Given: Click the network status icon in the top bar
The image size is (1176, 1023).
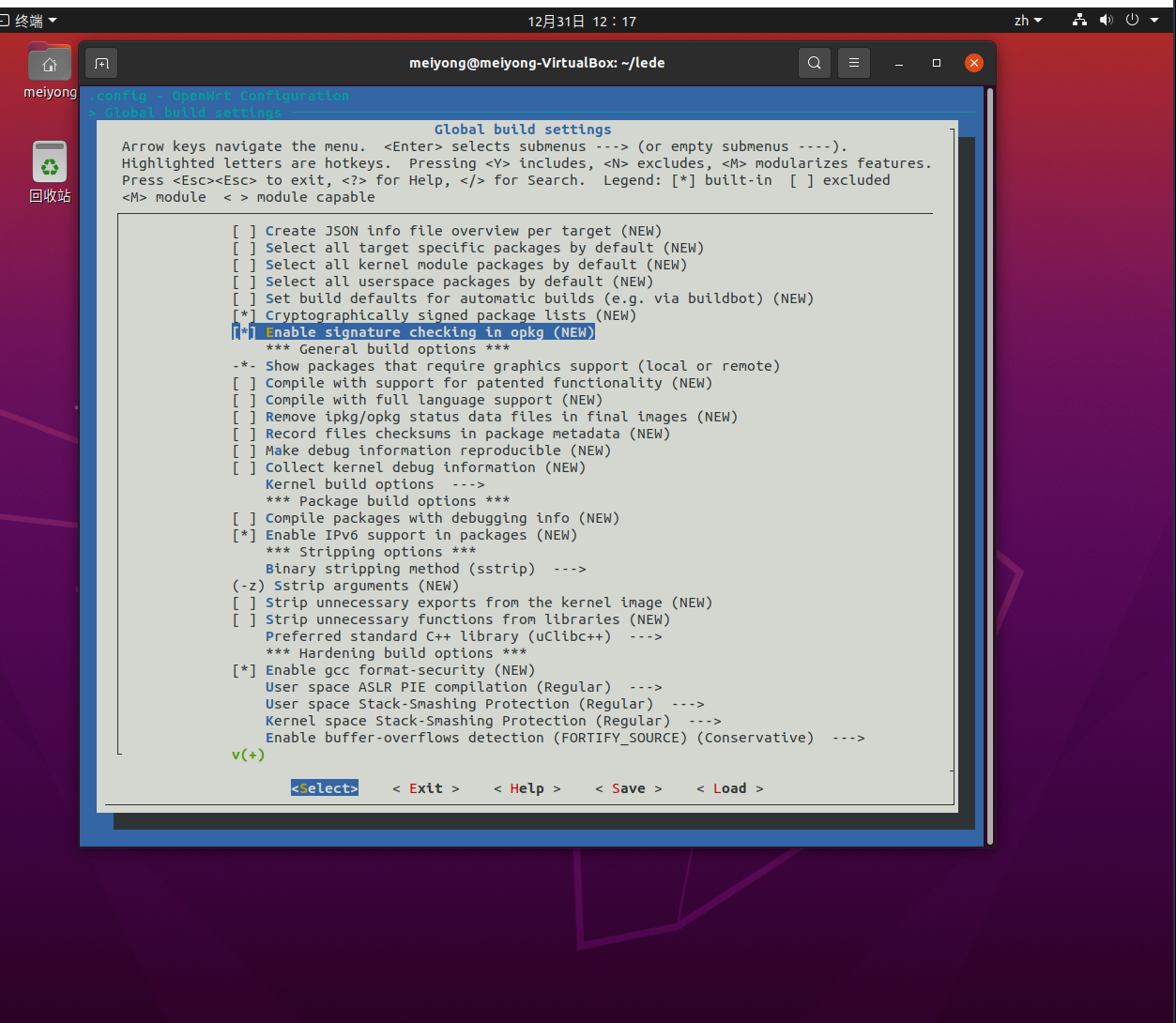Looking at the screenshot, I should pos(1078,19).
